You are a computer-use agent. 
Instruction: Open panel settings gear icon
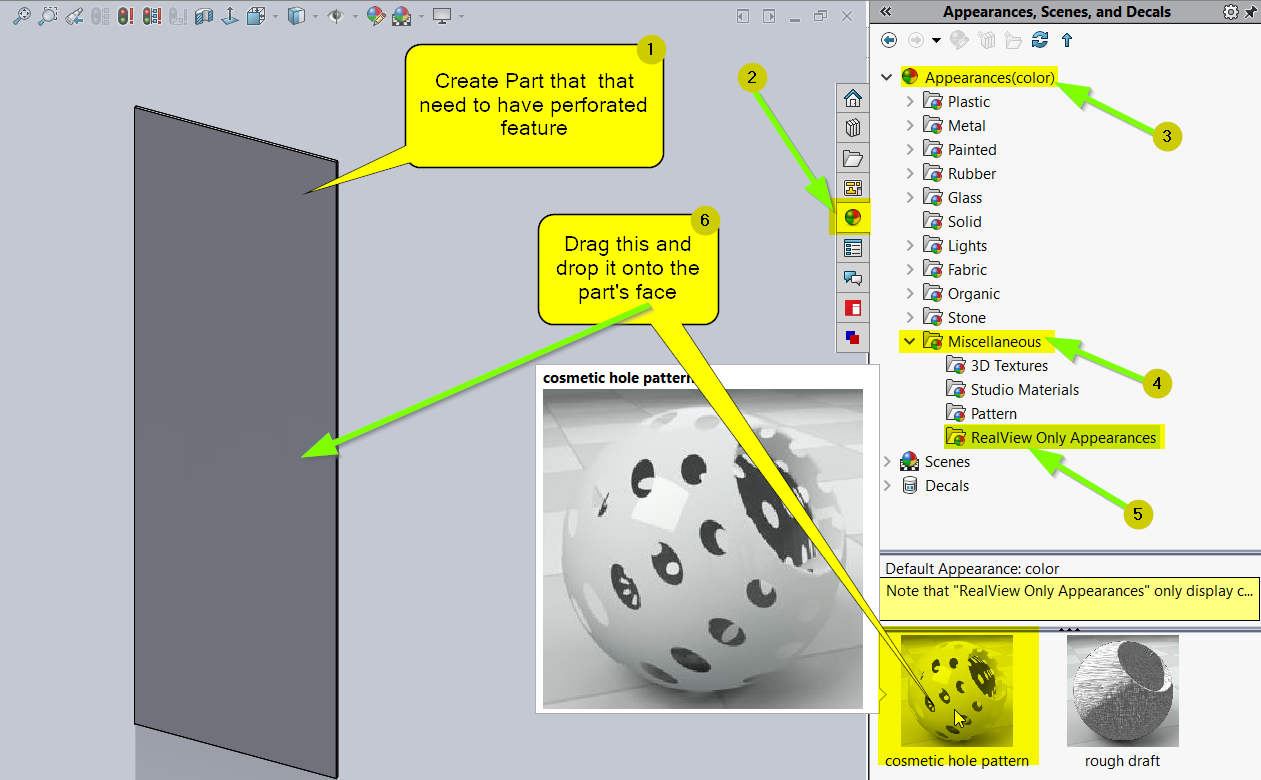(x=1230, y=12)
